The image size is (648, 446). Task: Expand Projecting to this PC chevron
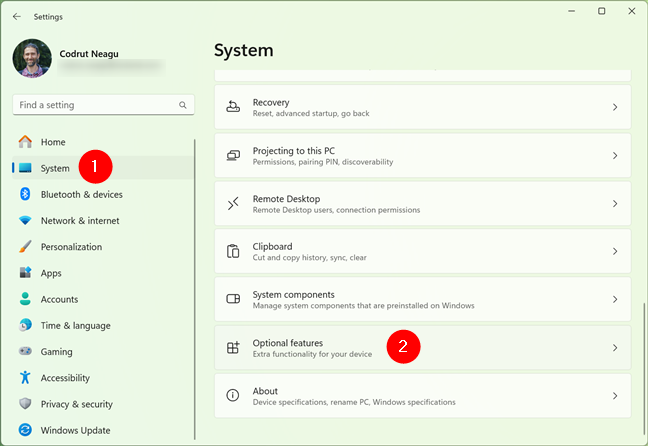[x=615, y=155]
